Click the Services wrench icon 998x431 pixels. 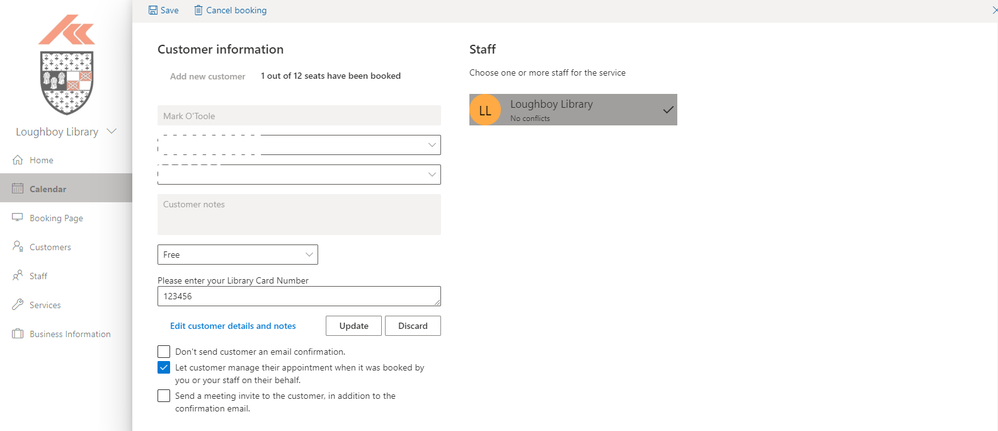tap(18, 305)
